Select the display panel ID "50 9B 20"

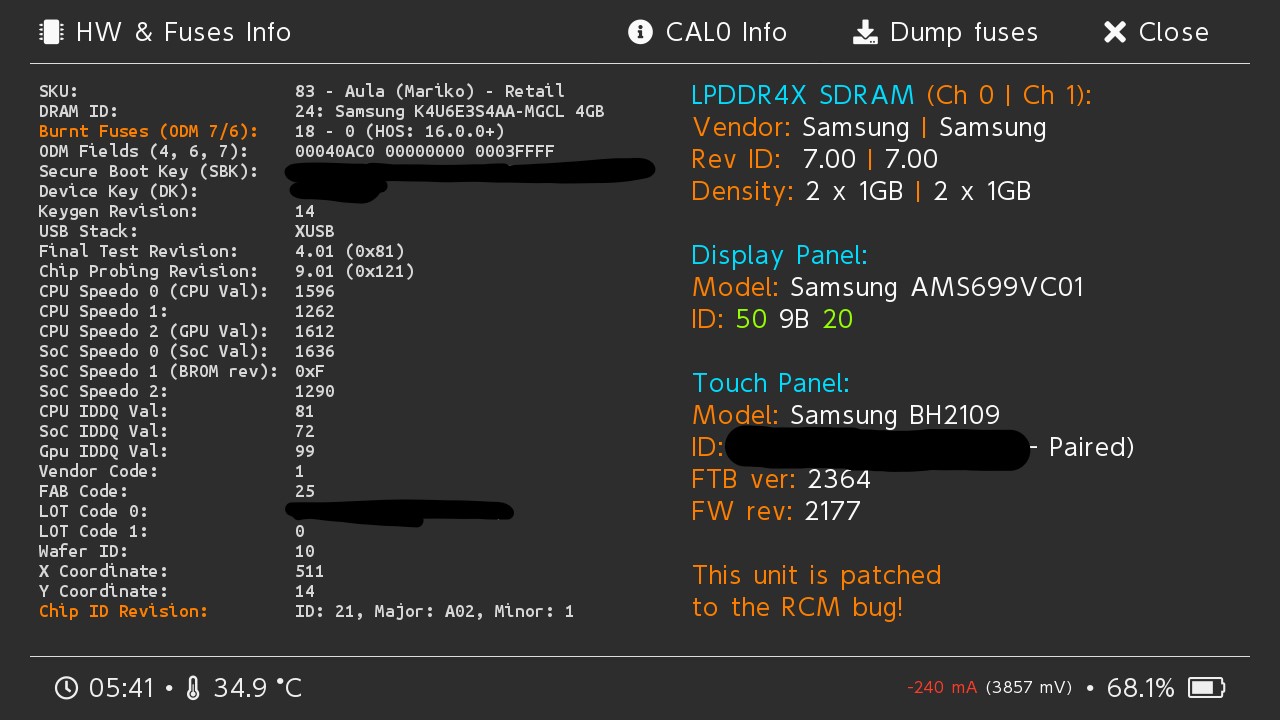pyautogui.click(x=794, y=319)
